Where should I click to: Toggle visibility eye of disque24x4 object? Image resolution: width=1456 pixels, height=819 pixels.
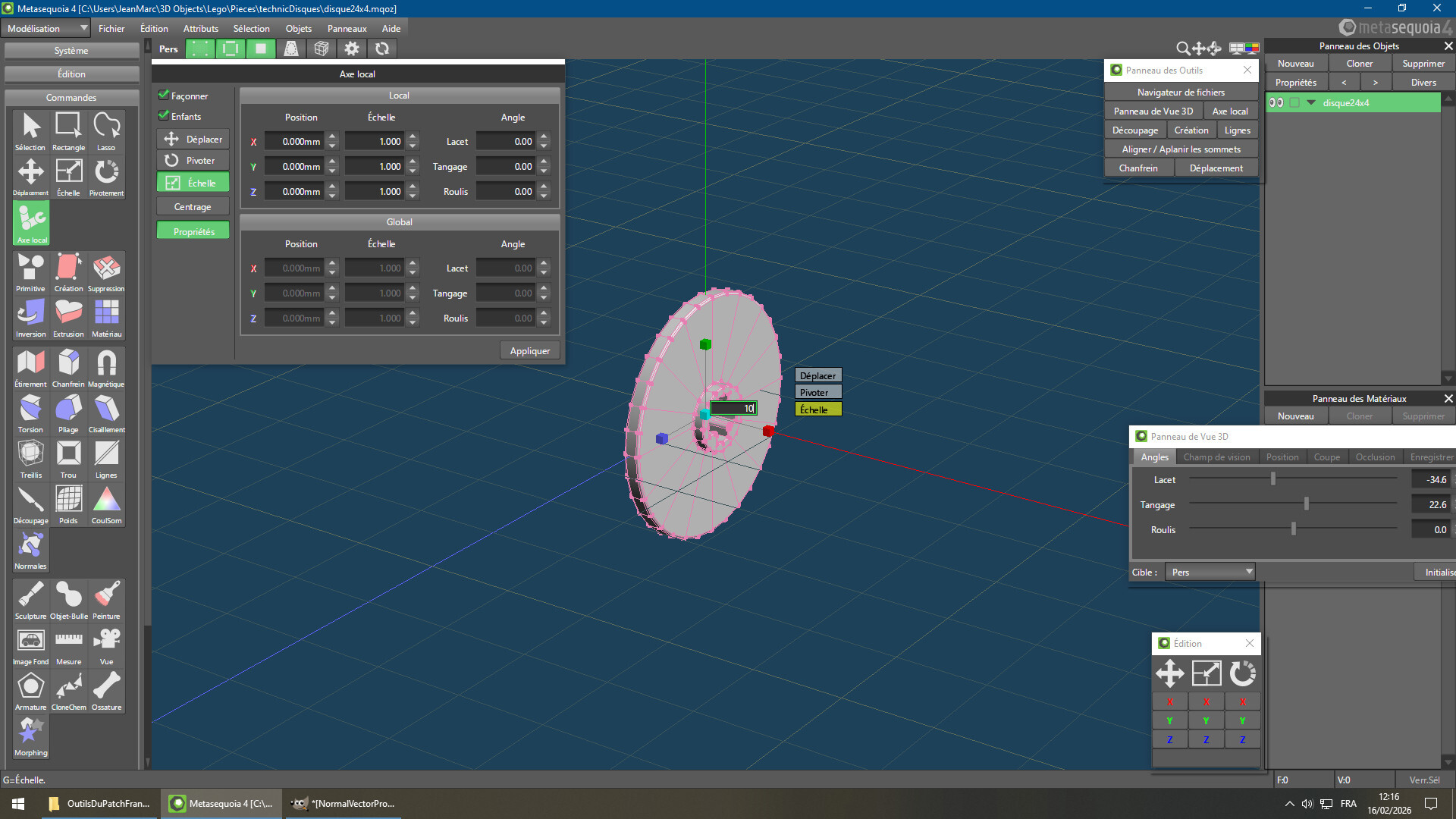tap(1276, 103)
